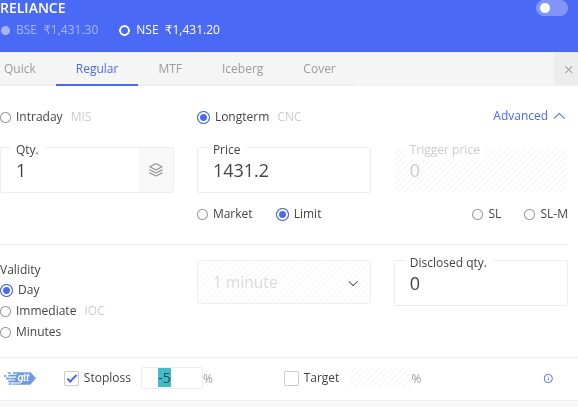Click the Disclosed qty. field
Screen dimensions: 578x407
click(481, 283)
